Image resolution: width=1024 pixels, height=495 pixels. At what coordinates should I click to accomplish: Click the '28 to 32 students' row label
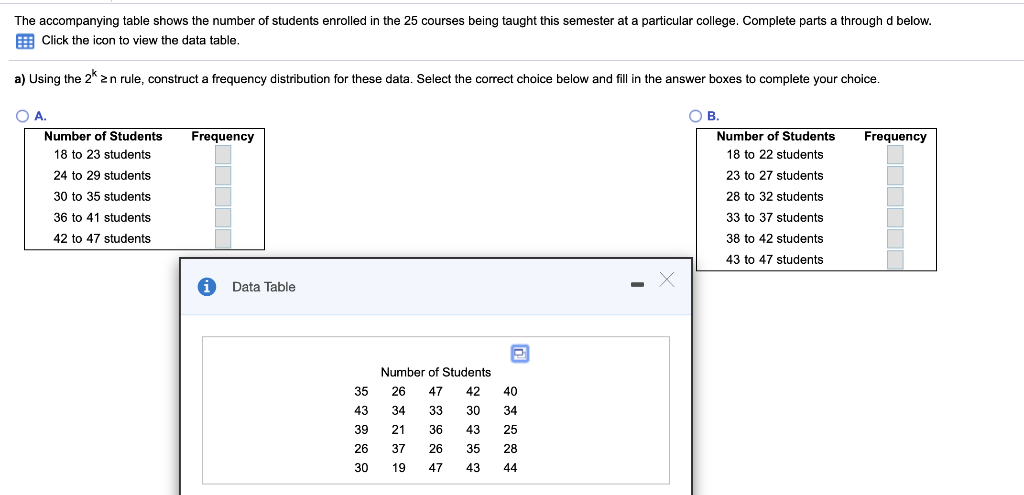(775, 197)
